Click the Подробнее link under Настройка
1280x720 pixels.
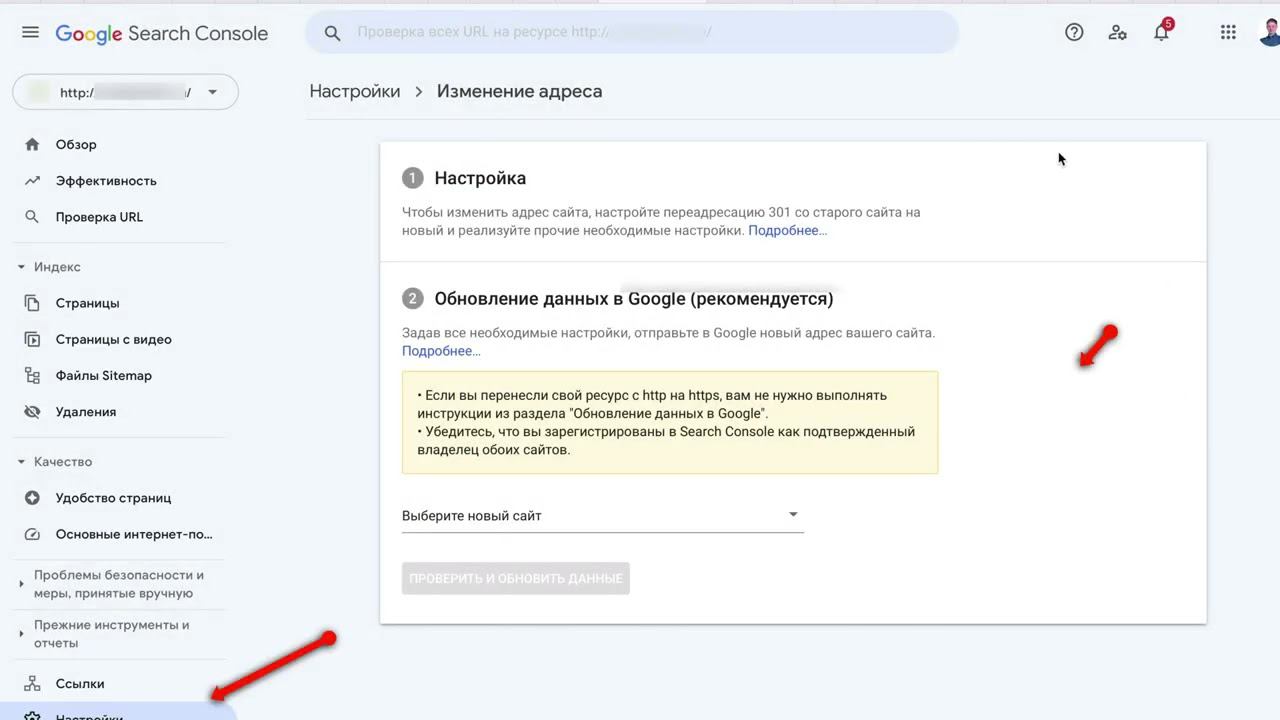[787, 231]
